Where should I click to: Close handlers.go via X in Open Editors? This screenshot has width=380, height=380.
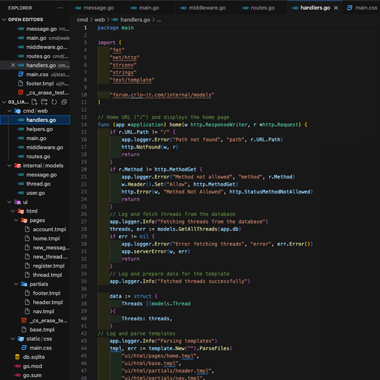click(13, 65)
